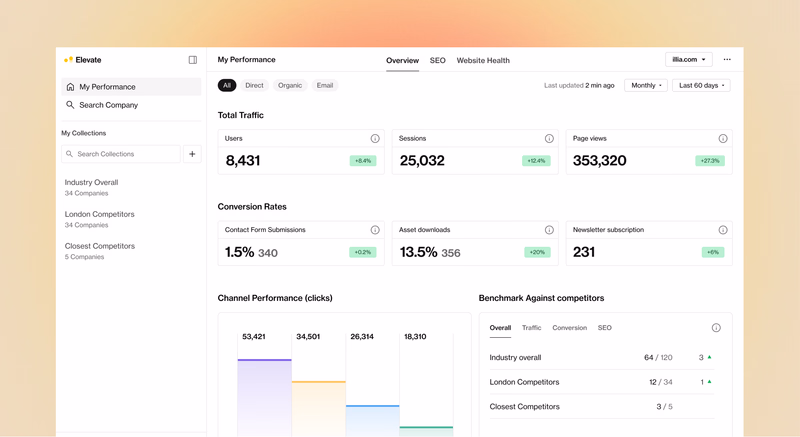This screenshot has width=800, height=437.
Task: Click the London Competitors benchmark row
Action: click(x=602, y=382)
